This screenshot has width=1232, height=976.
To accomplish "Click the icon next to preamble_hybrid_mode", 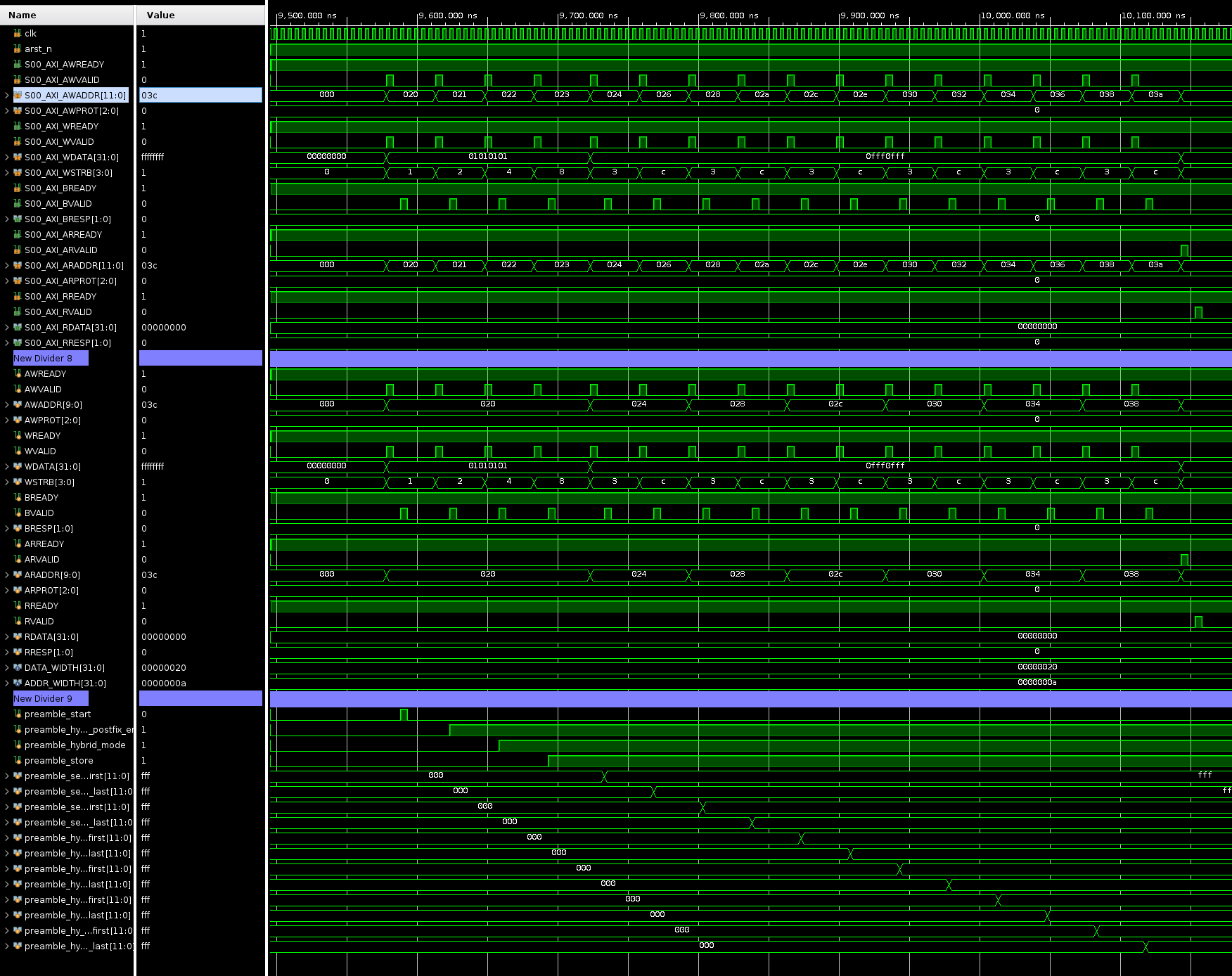I will point(17,745).
